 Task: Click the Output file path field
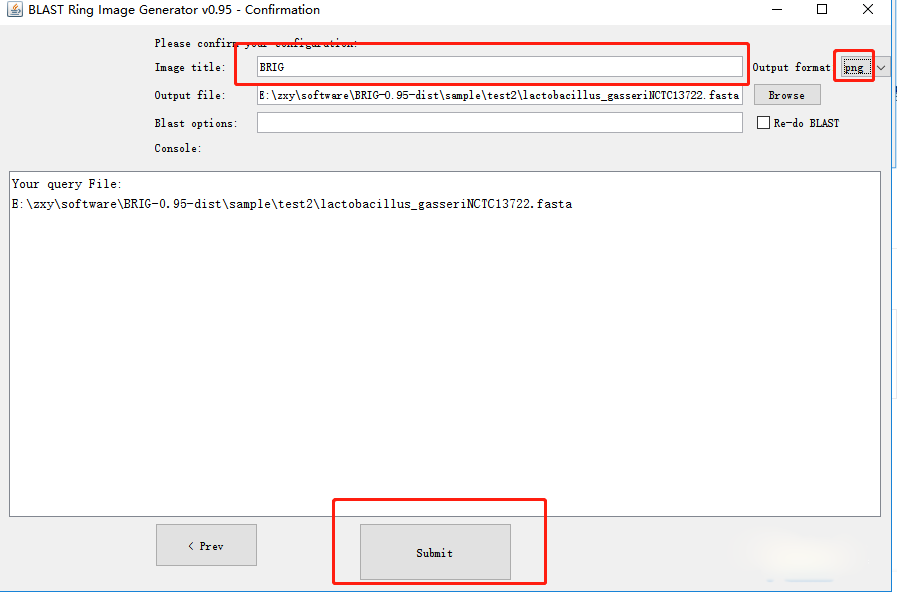pyautogui.click(x=499, y=95)
